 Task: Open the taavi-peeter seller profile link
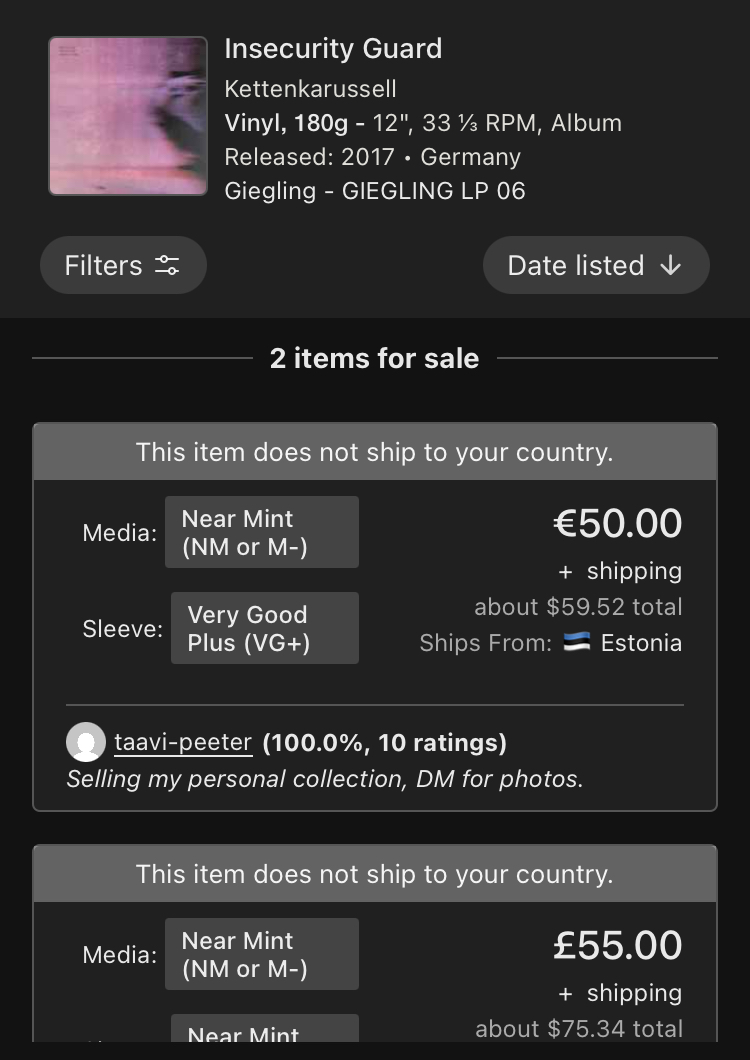183,742
